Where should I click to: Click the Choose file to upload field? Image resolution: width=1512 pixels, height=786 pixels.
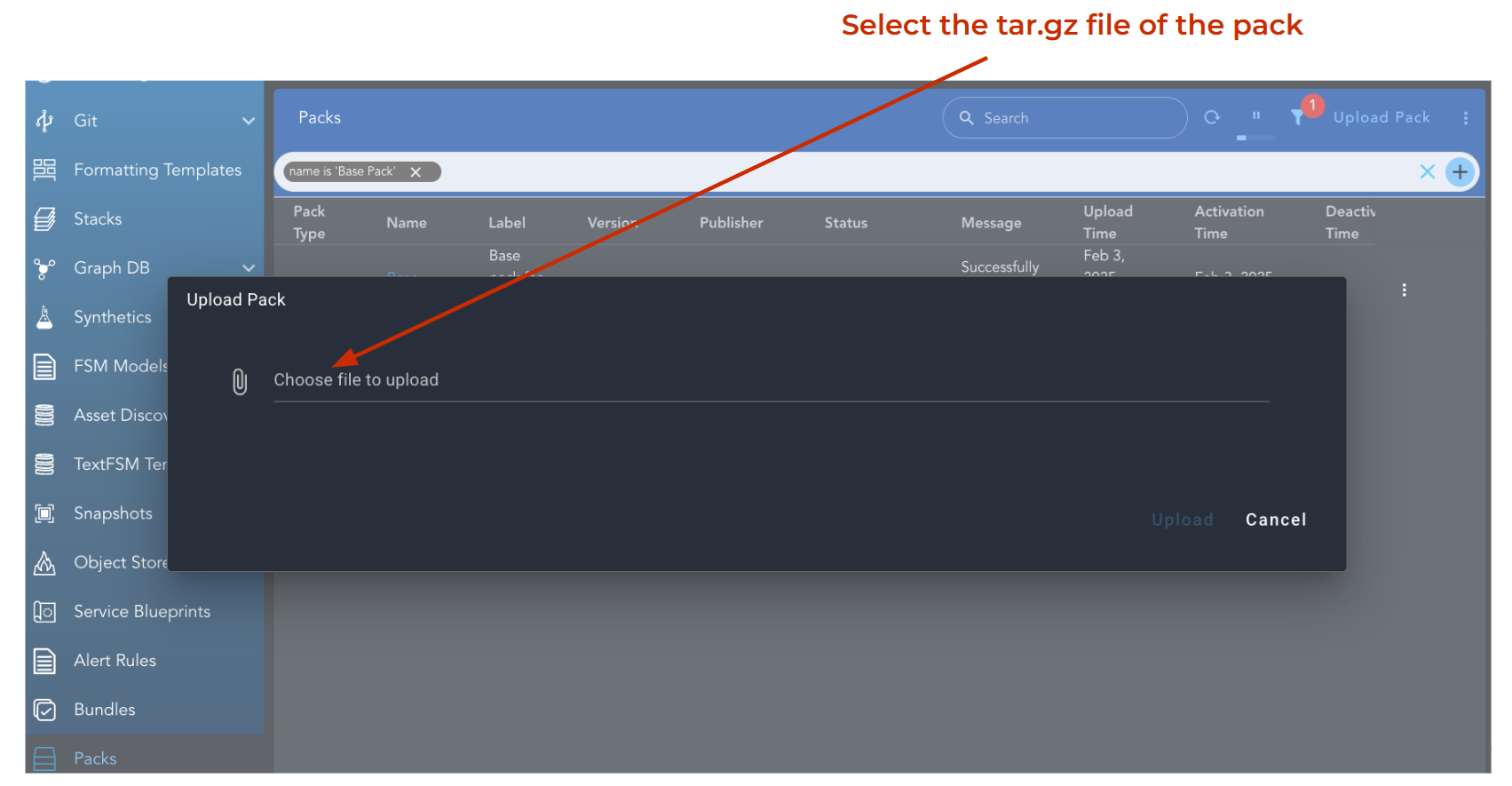point(769,380)
